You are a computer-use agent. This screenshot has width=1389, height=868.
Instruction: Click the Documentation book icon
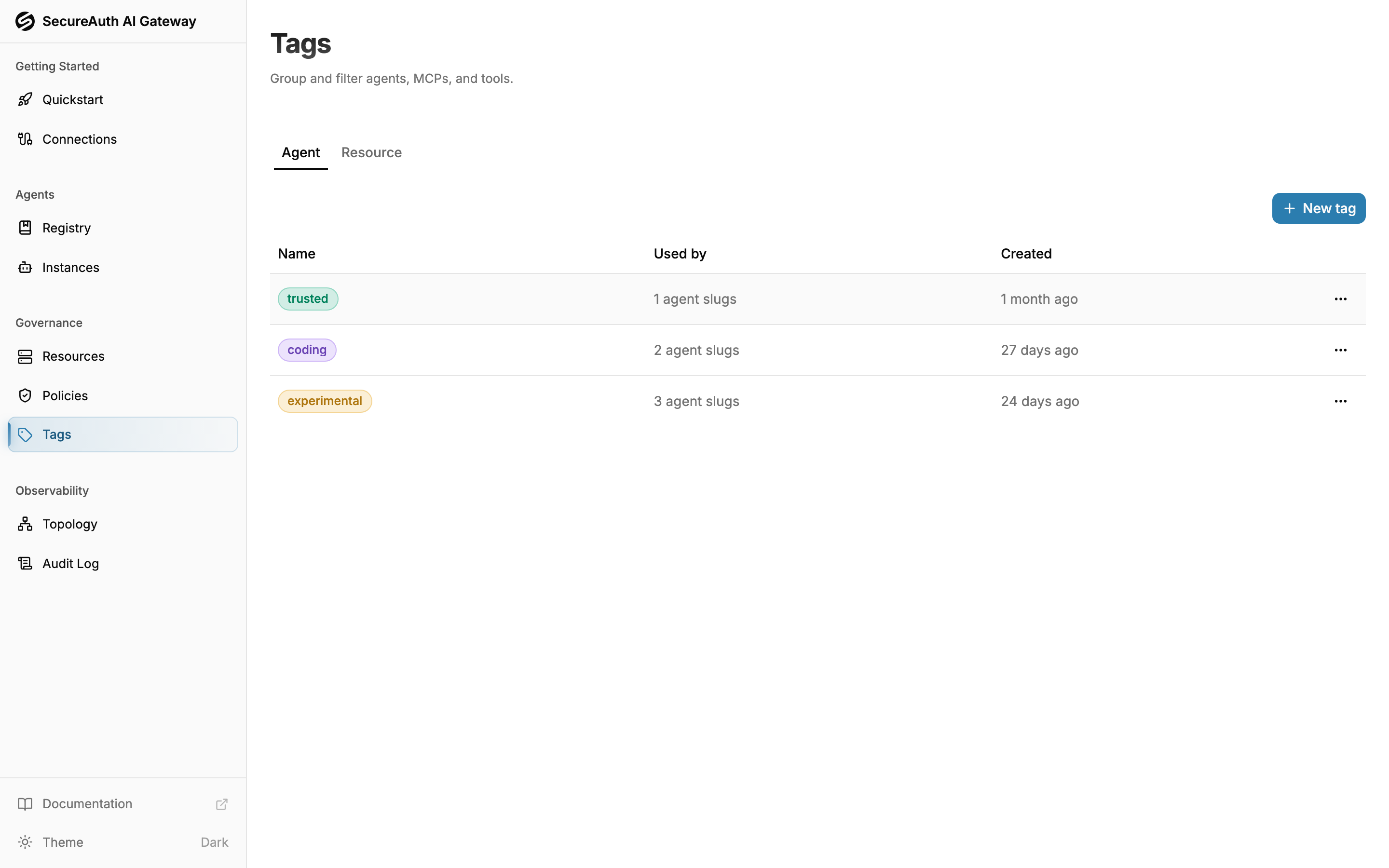(25, 804)
